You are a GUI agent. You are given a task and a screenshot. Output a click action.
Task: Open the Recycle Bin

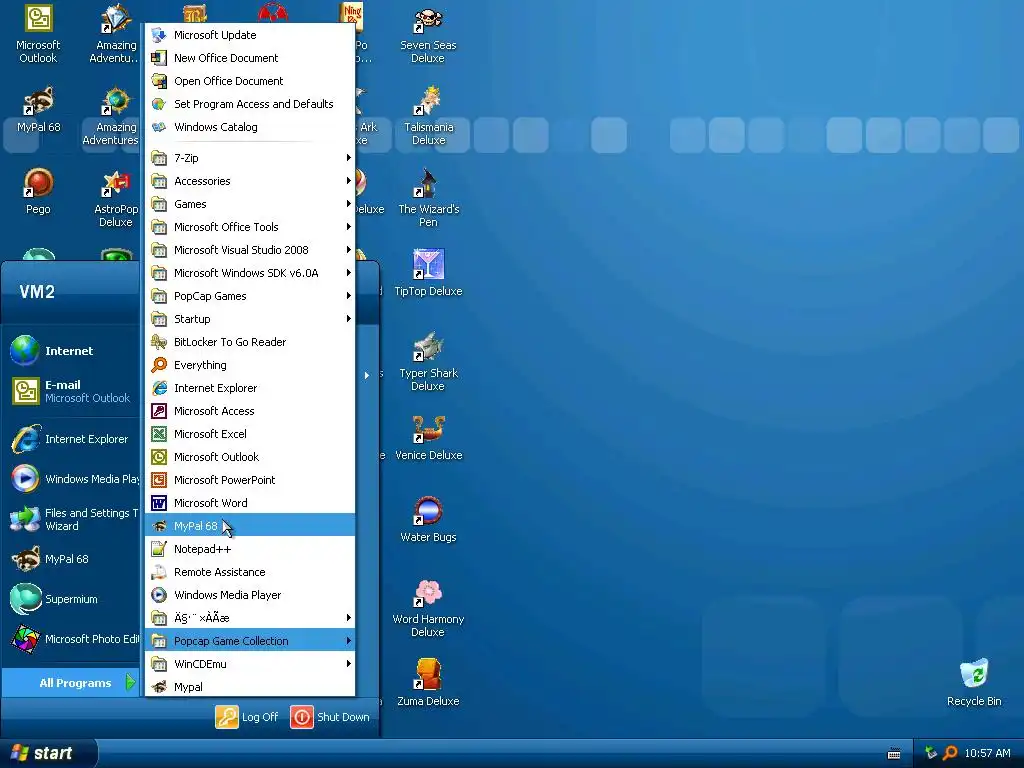974,683
